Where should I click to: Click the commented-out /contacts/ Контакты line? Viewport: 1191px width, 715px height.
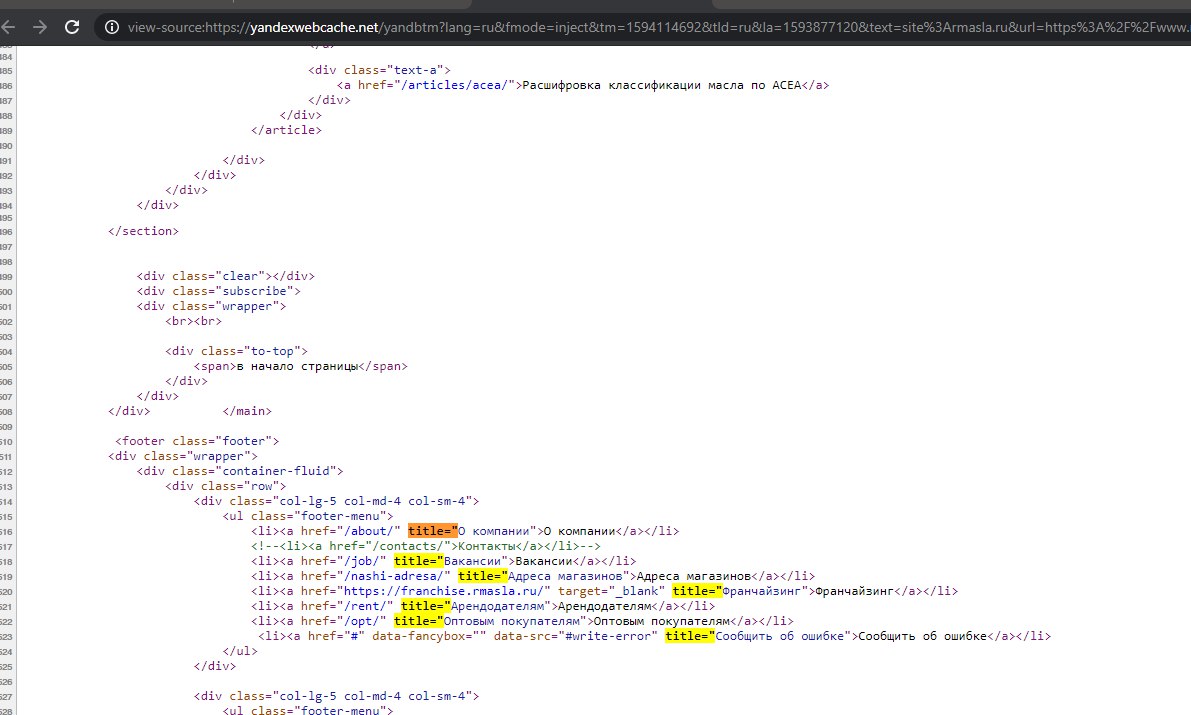(x=426, y=546)
